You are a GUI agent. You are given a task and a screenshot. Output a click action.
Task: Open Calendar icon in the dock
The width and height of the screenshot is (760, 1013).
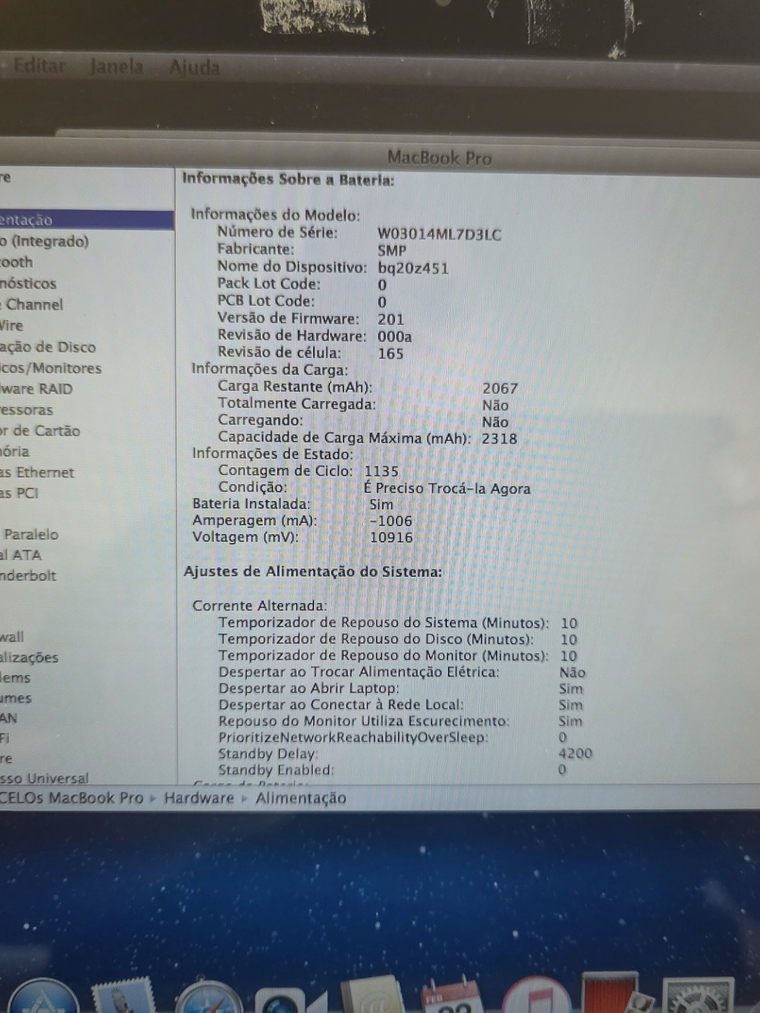452,996
